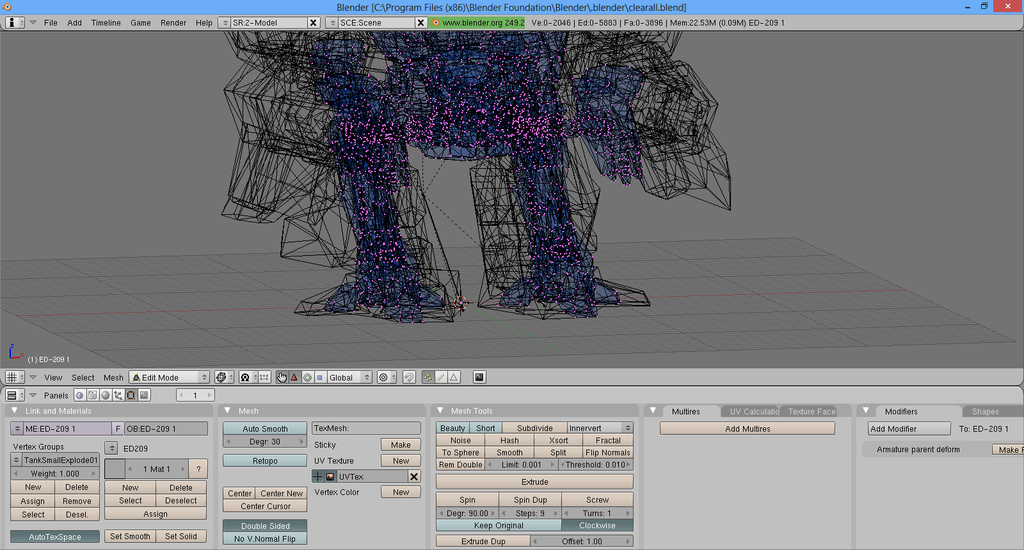Toggle AutoTexSpace
Screen dimensions: 1024x550
click(x=55, y=536)
